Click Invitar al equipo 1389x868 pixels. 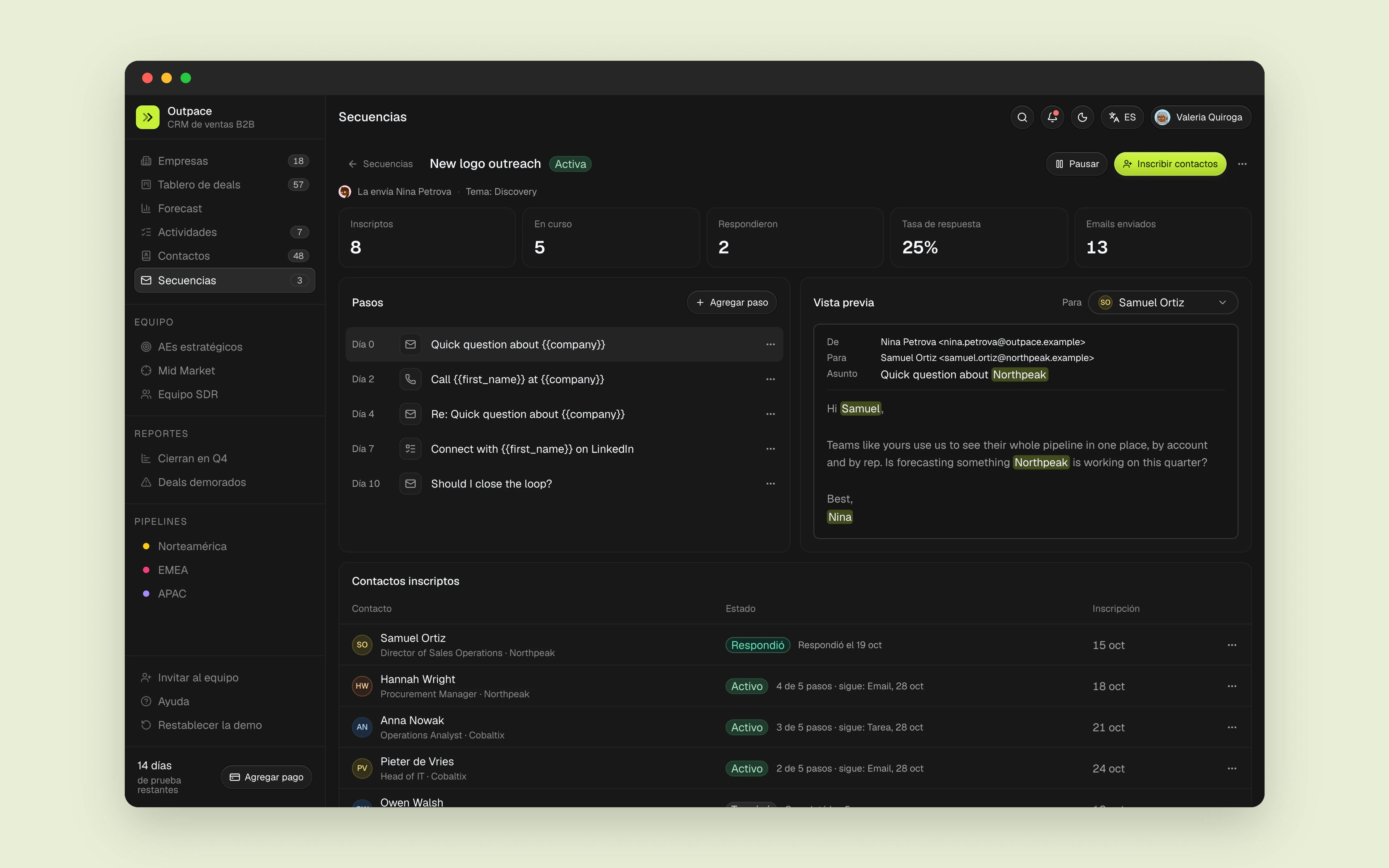[224, 677]
